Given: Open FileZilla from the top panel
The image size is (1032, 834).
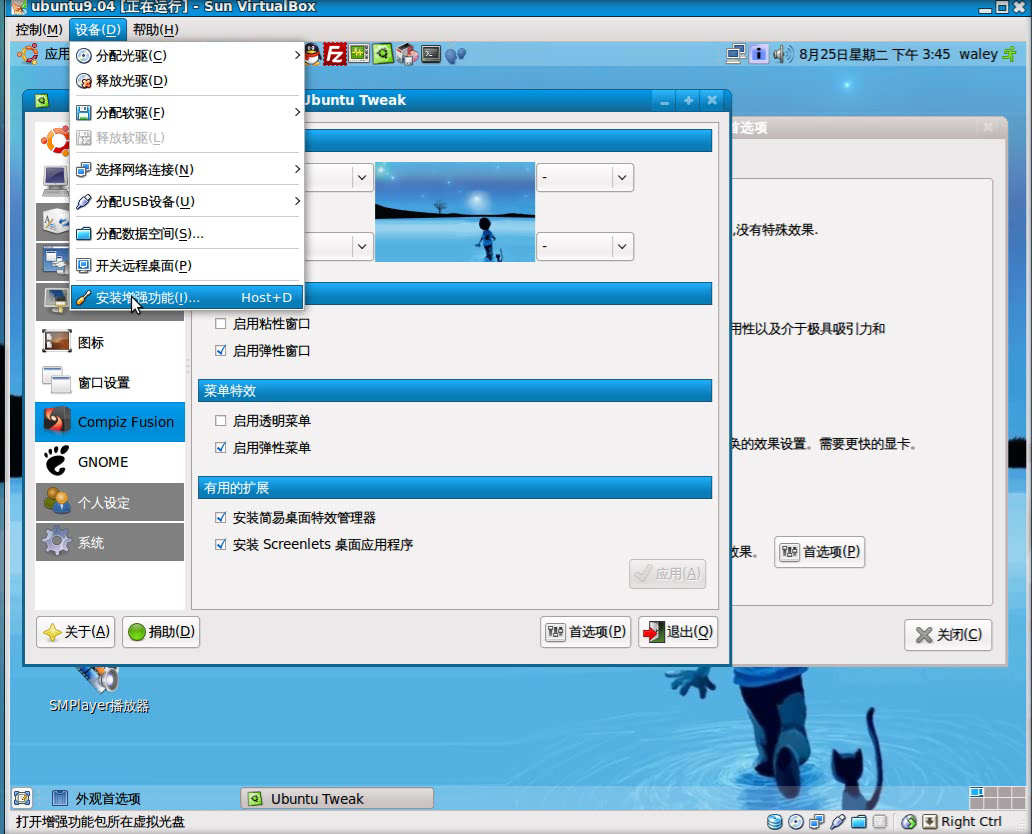Looking at the screenshot, I should tap(334, 54).
